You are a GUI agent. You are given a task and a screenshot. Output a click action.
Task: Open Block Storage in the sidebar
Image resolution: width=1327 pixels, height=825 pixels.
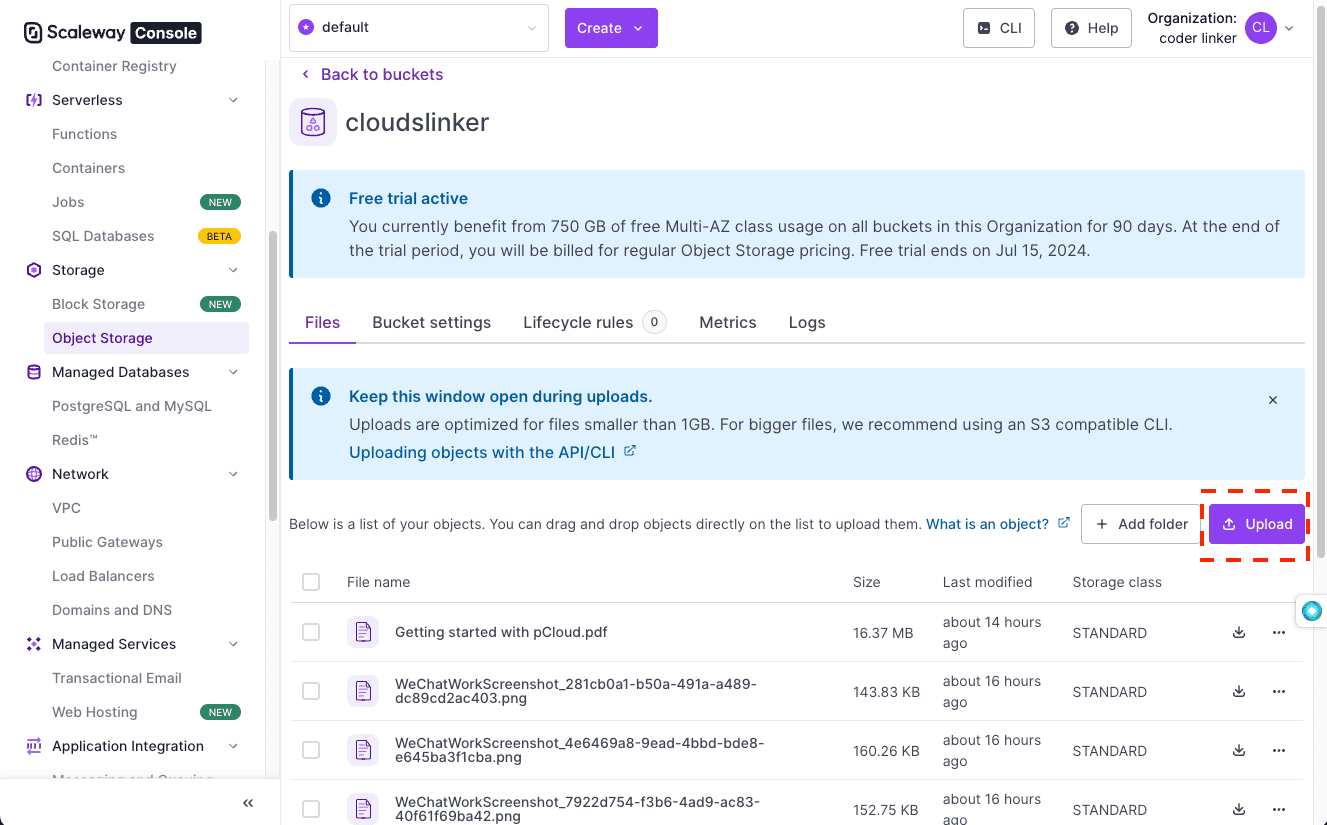tap(98, 304)
